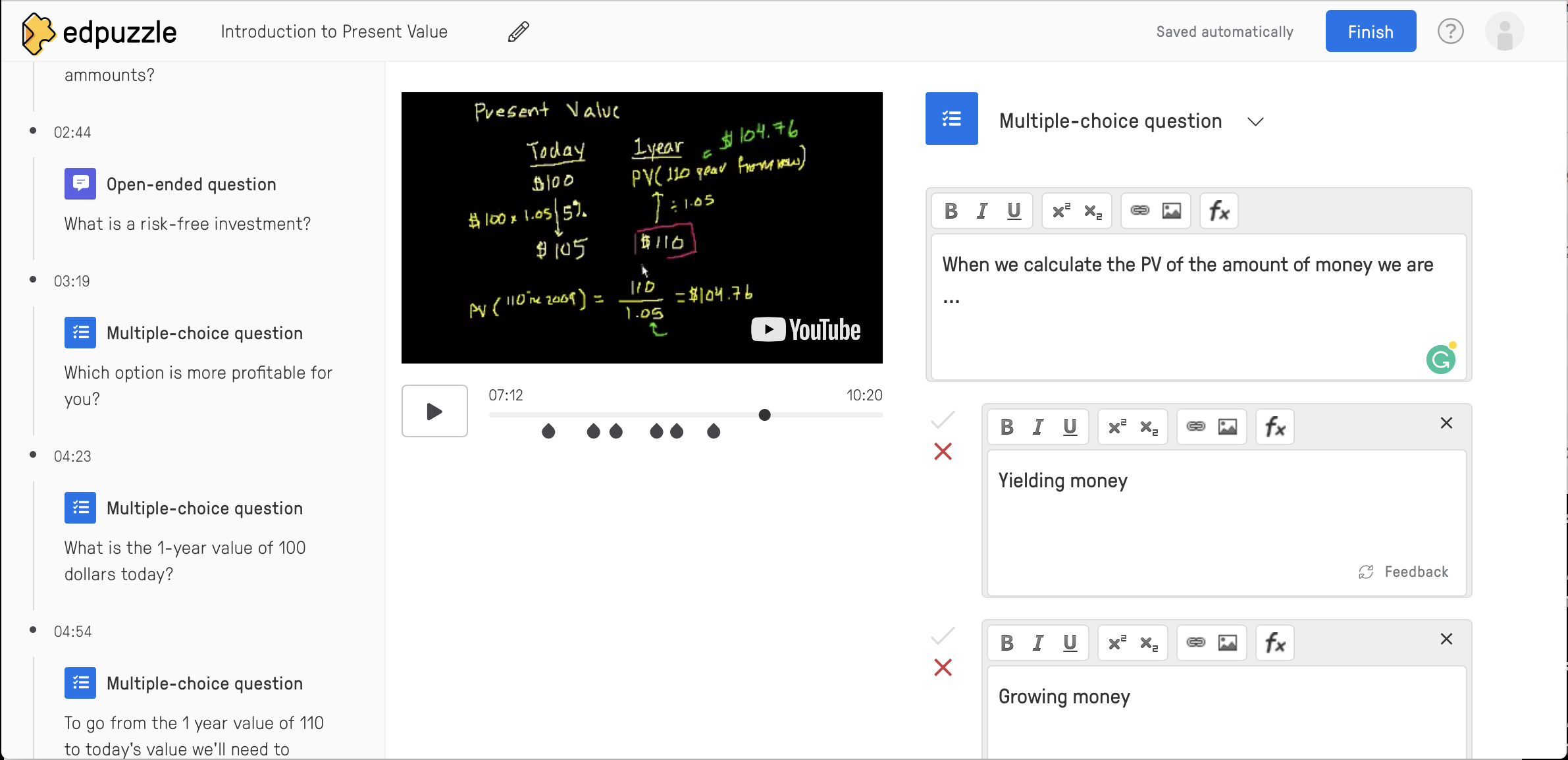Apply superscript in the question toolbar
Viewport: 1568px width, 760px height.
[1061, 211]
